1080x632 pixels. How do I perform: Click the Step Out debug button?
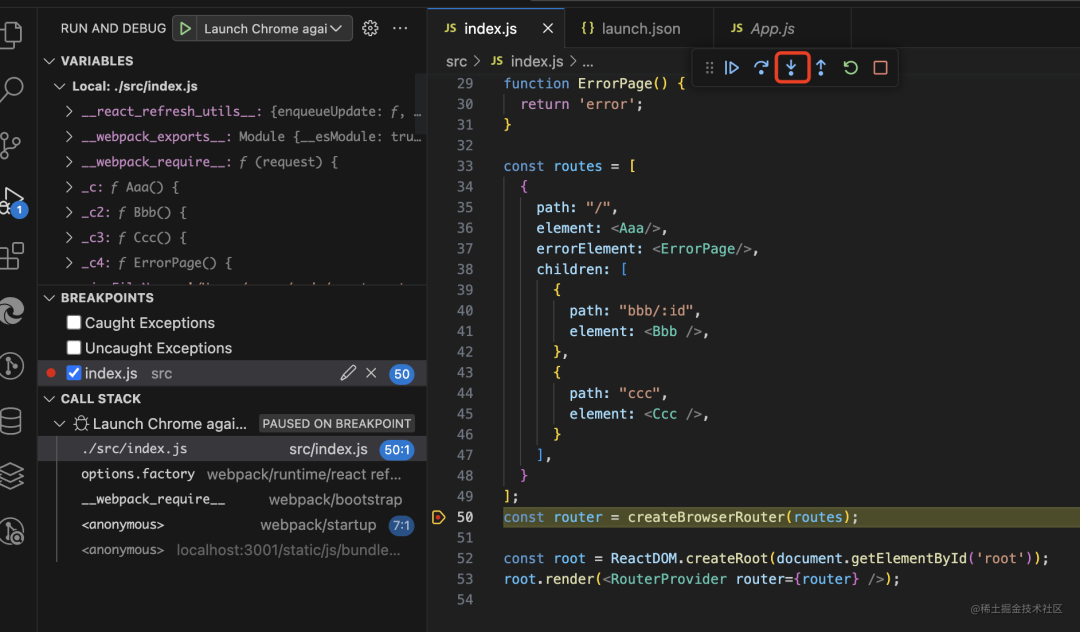click(821, 67)
